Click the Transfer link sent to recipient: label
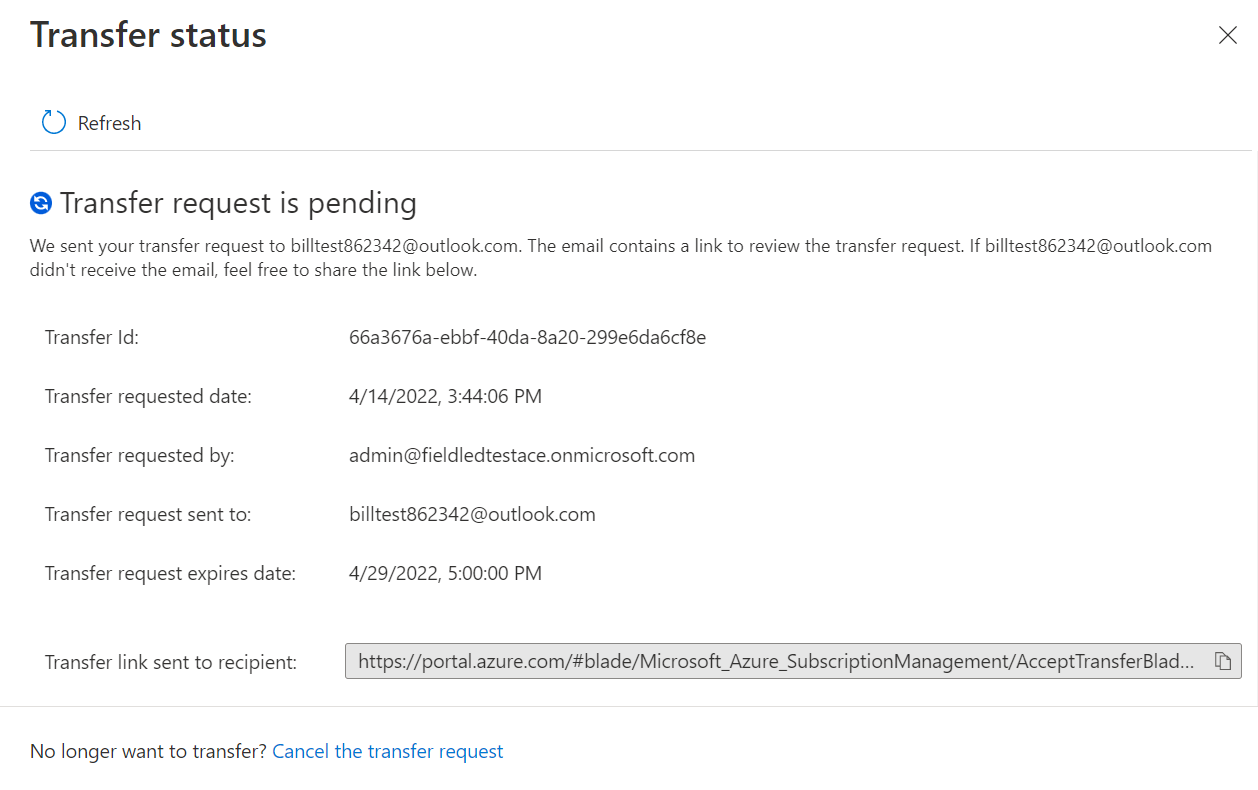The height and width of the screenshot is (790, 1258). [171, 661]
